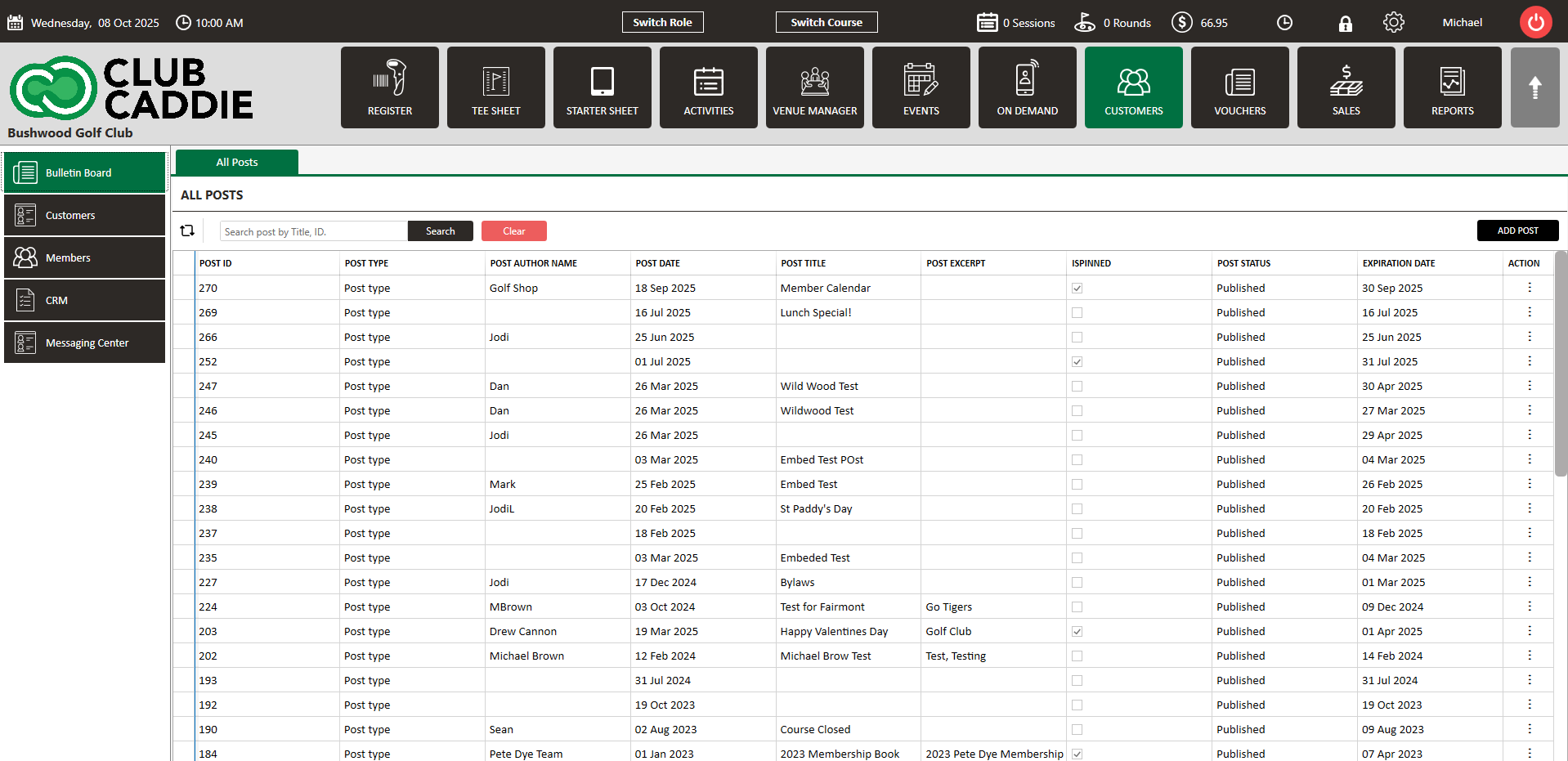Image resolution: width=1568 pixels, height=761 pixels.
Task: Toggle IsPinned checkbox for Lunch Special! post
Action: pos(1077,312)
